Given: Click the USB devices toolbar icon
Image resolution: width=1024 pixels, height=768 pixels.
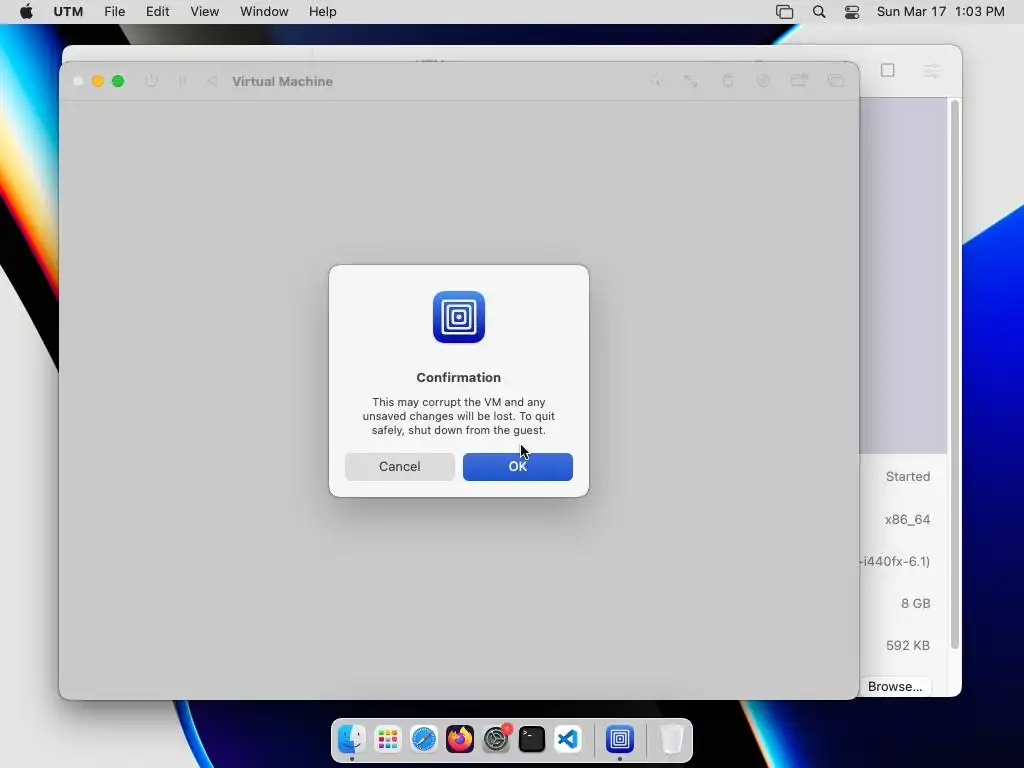Looking at the screenshot, I should (728, 81).
